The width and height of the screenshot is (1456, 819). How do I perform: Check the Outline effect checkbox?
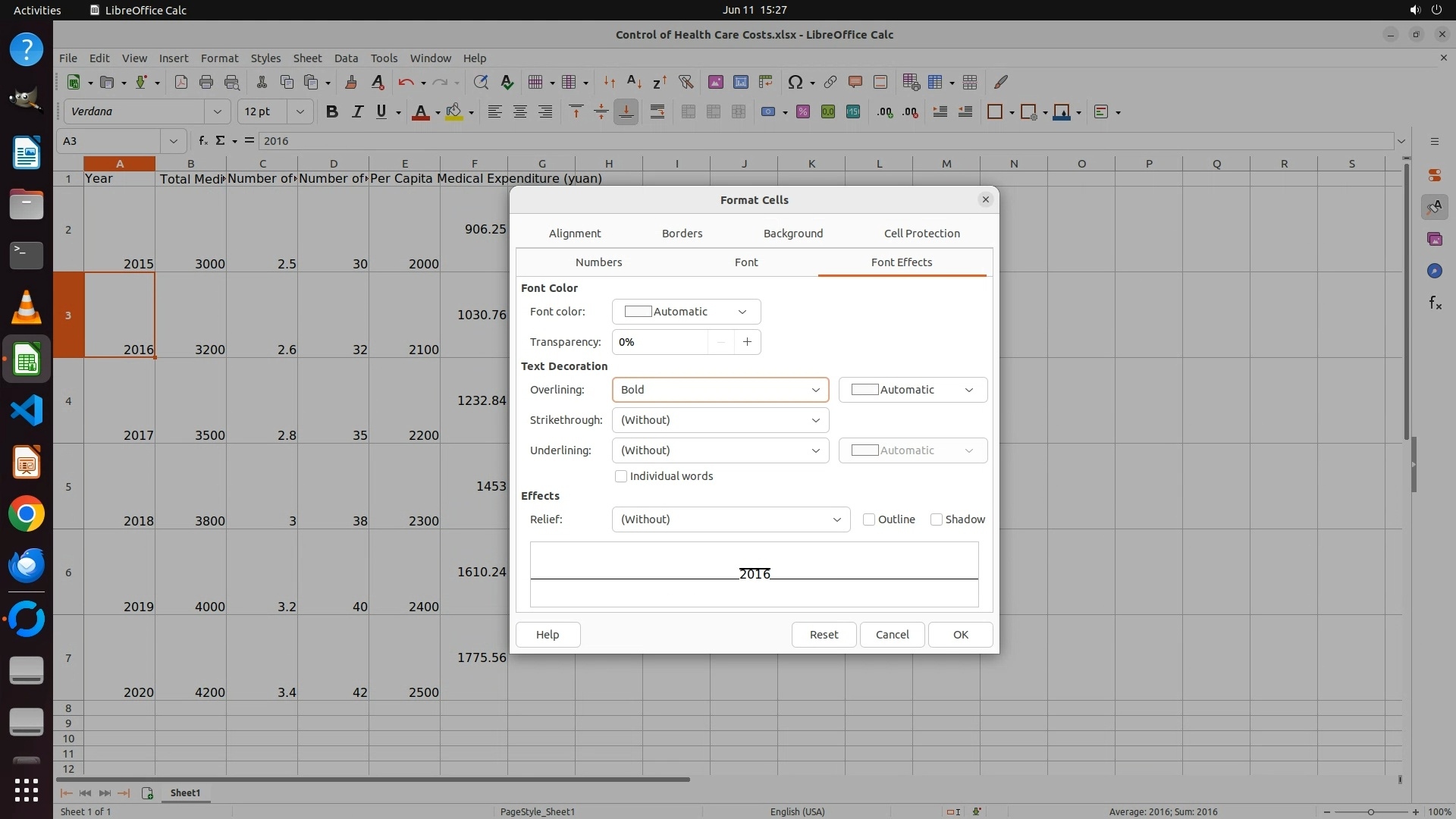tap(869, 519)
